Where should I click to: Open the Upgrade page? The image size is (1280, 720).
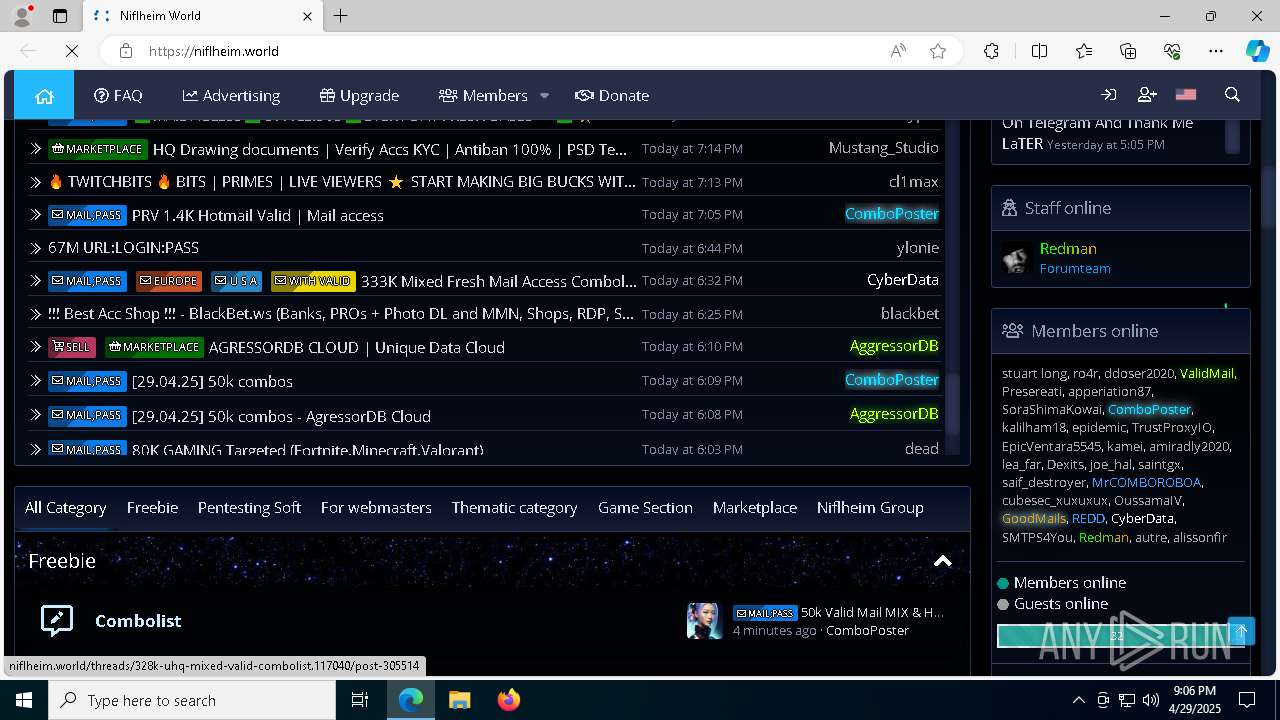coord(359,96)
